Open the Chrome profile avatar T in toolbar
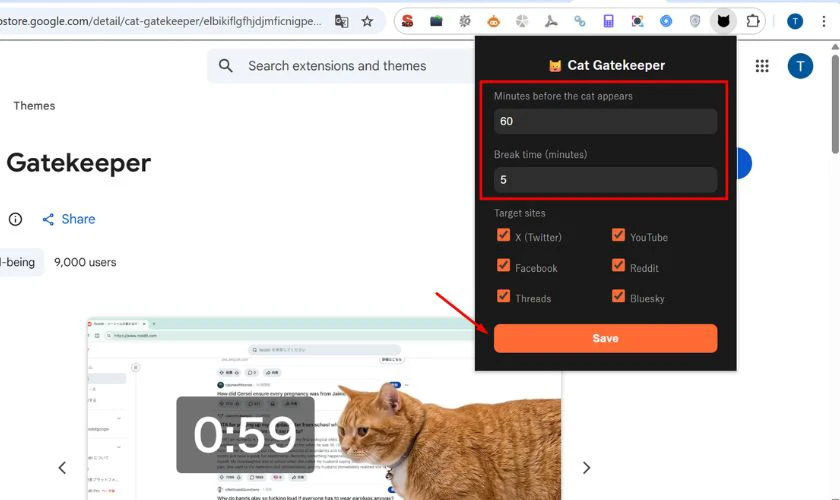The width and height of the screenshot is (840, 500). (795, 21)
